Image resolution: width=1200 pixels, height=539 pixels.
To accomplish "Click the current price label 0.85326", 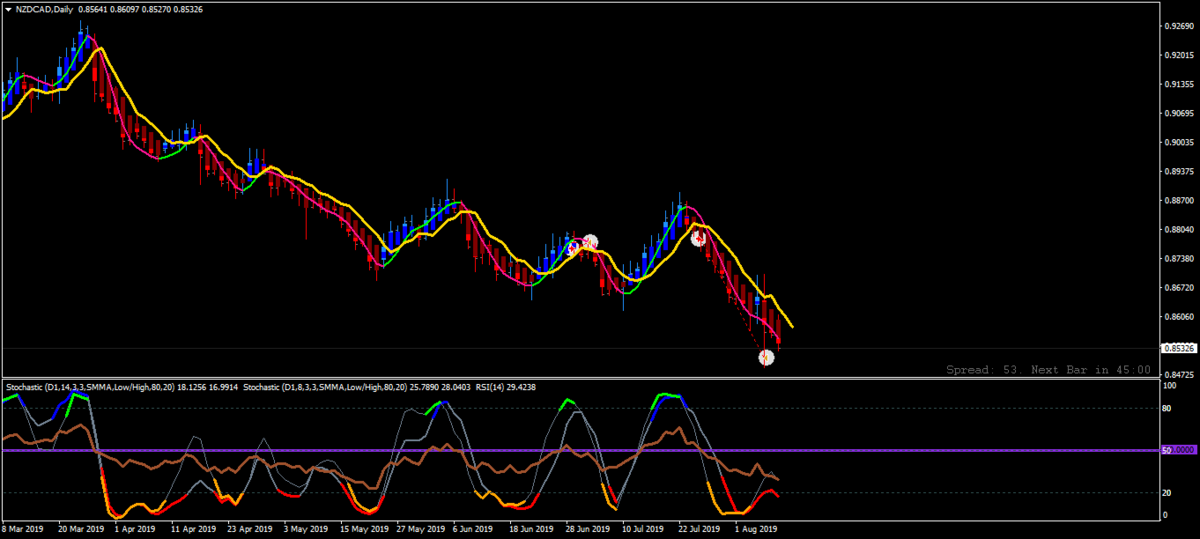I will pos(1179,348).
